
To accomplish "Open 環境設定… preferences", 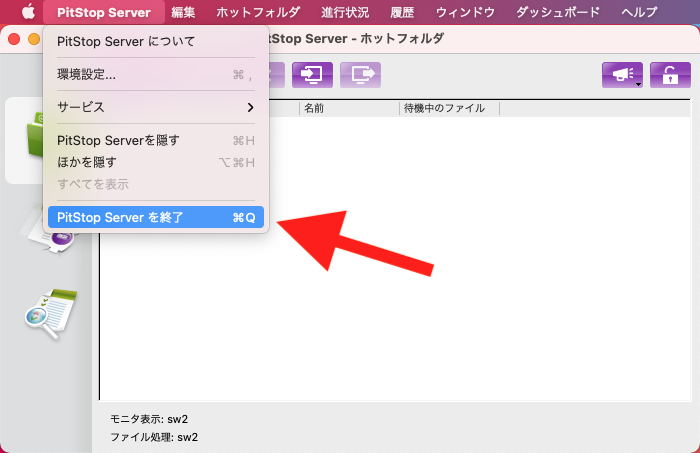I will (155, 74).
